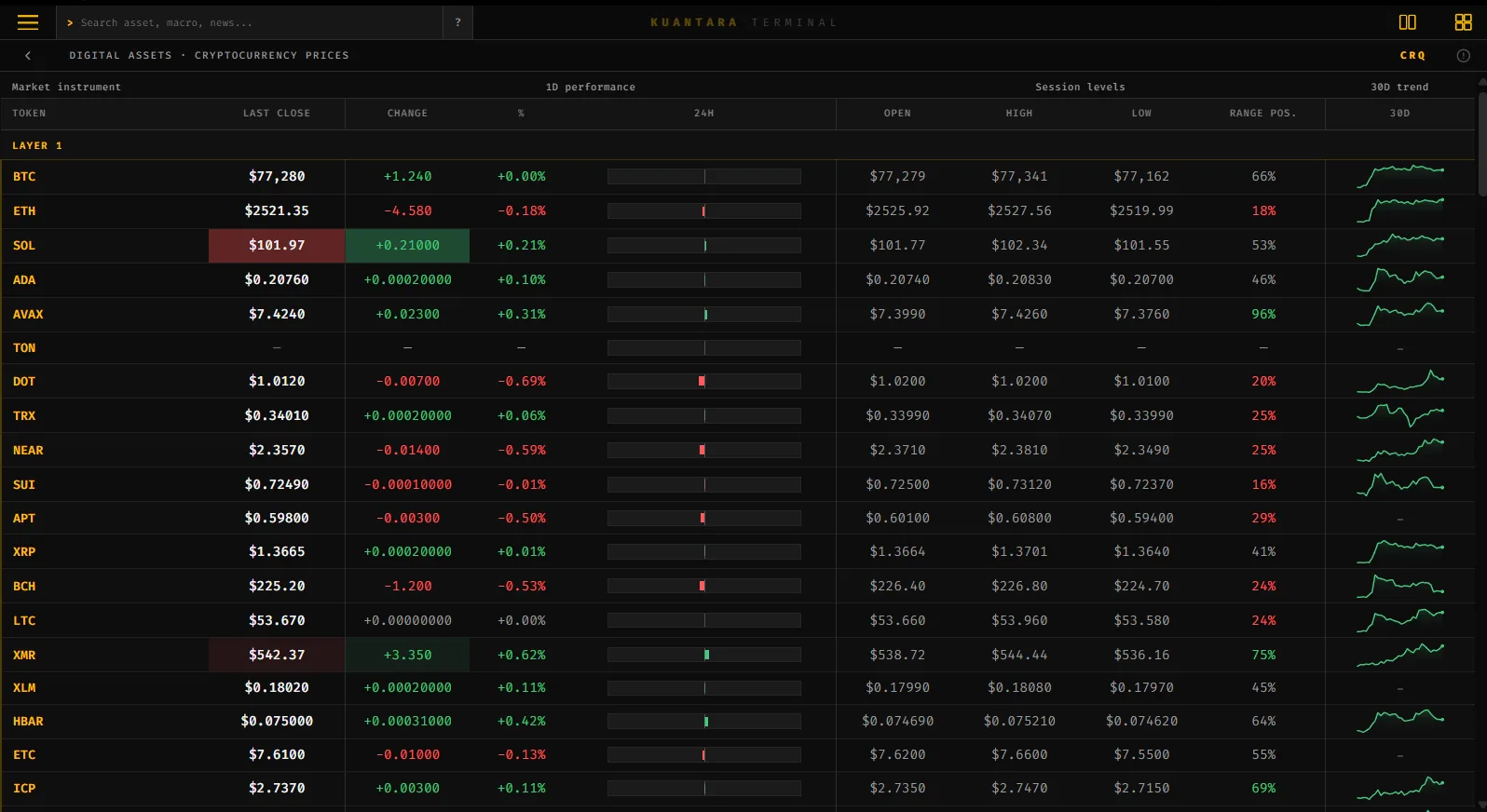Click the back arrow in breadcrumb bar

(28, 56)
